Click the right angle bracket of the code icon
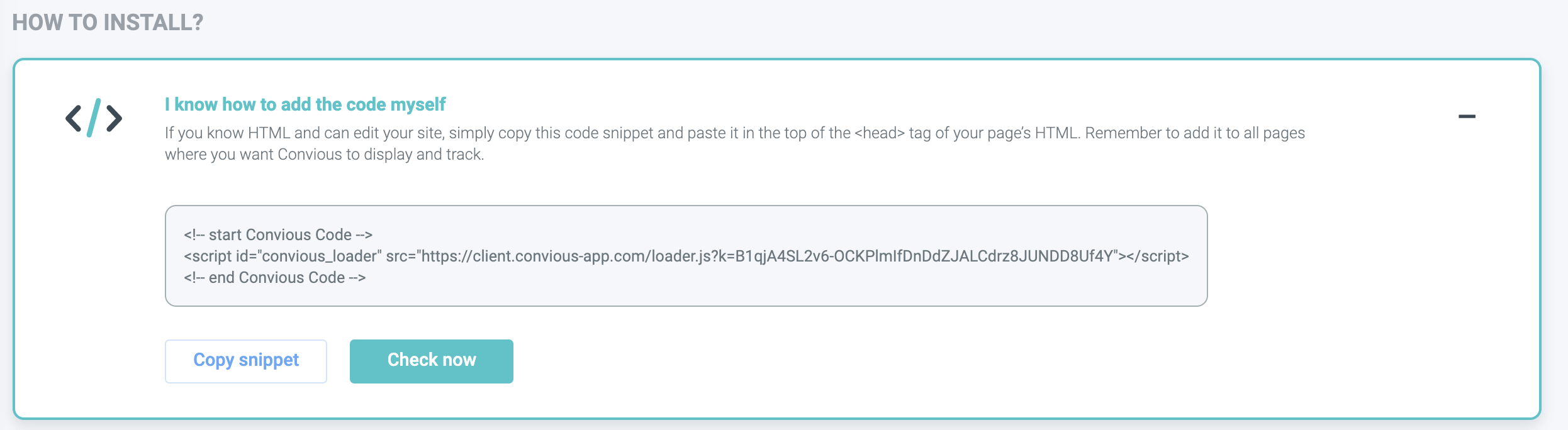This screenshot has width=1568, height=430. pyautogui.click(x=114, y=118)
